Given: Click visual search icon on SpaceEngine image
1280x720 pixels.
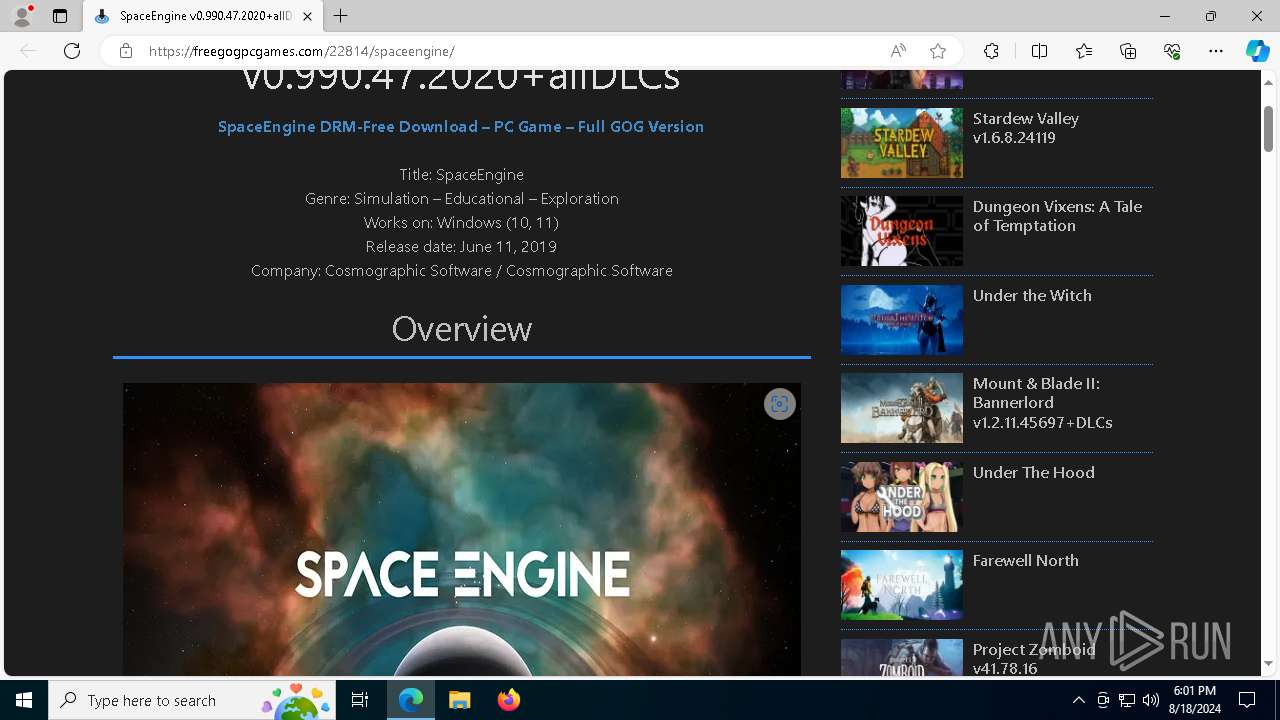Looking at the screenshot, I should [x=780, y=404].
